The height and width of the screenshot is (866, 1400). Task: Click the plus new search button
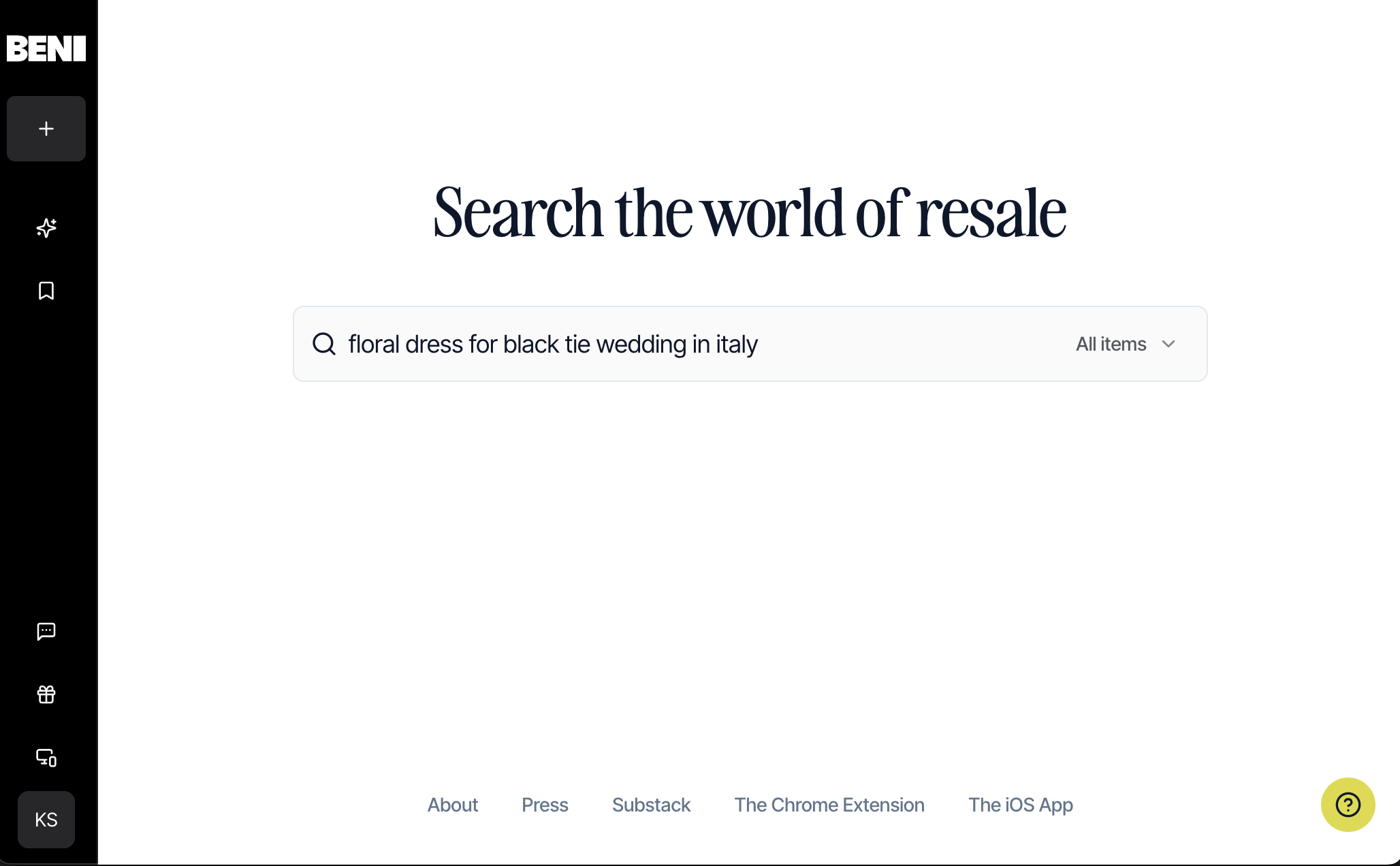coord(46,129)
